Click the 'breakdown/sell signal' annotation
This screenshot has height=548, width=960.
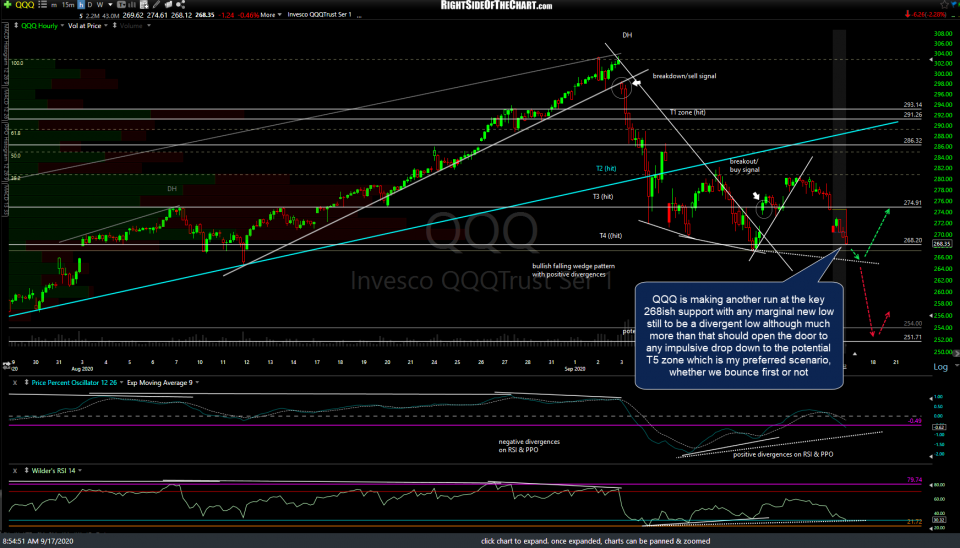pos(684,77)
